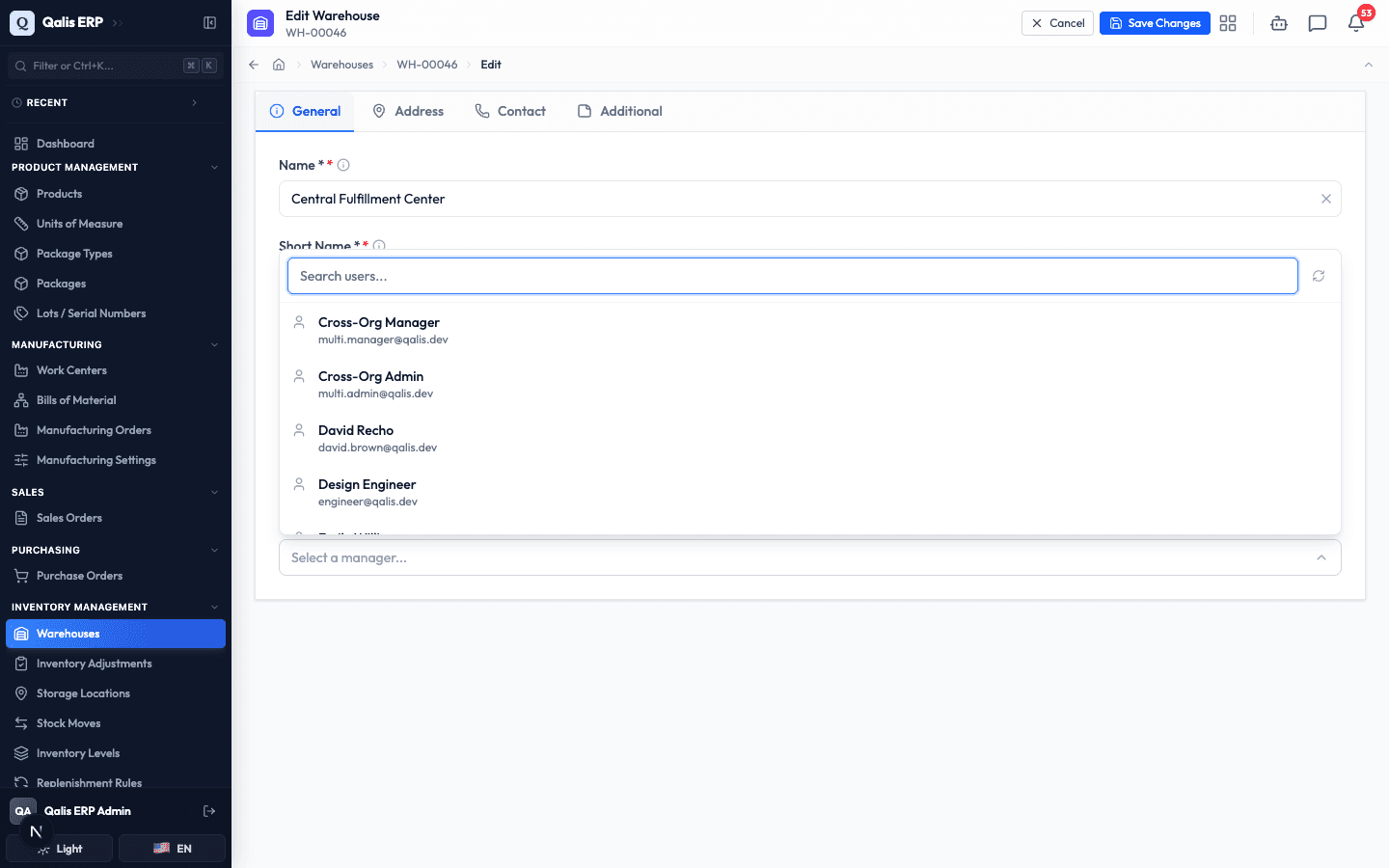Screen dimensions: 1389x868
Task: Select Cross-Org Manager user
Action: pos(810,330)
